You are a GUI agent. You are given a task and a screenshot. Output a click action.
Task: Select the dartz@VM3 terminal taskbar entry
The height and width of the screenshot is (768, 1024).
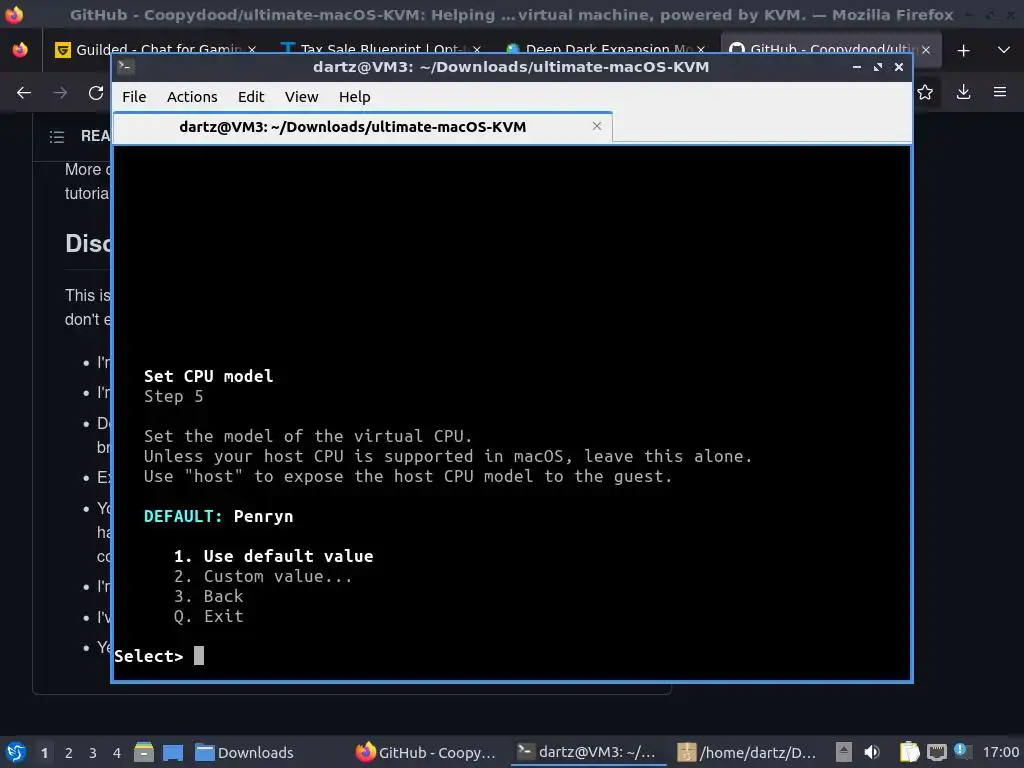pos(586,752)
